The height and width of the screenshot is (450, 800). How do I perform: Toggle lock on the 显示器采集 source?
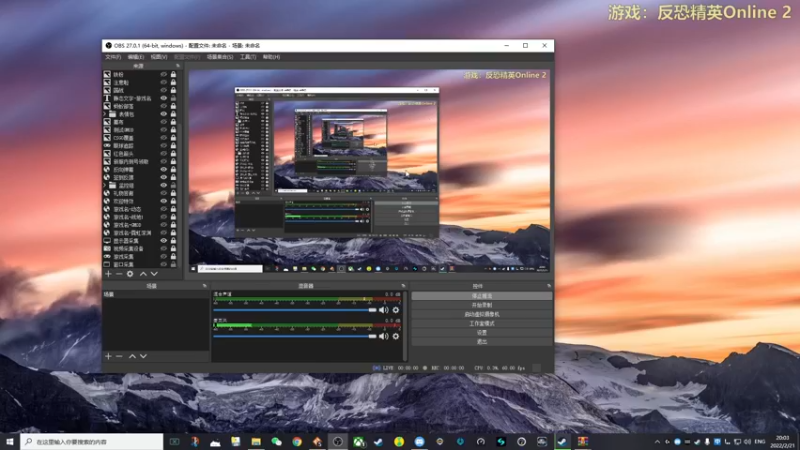[x=173, y=240]
